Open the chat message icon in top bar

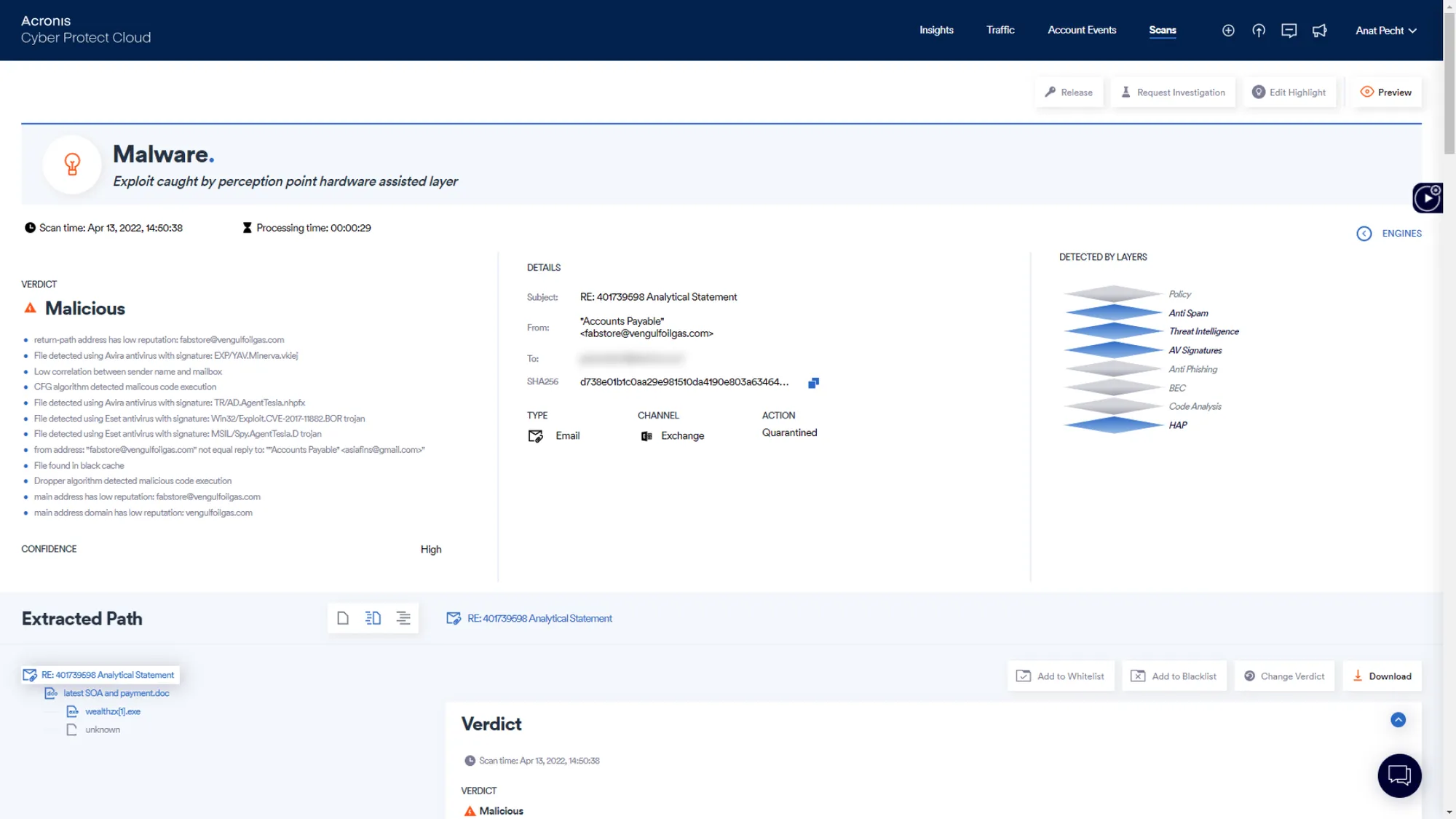click(x=1289, y=31)
